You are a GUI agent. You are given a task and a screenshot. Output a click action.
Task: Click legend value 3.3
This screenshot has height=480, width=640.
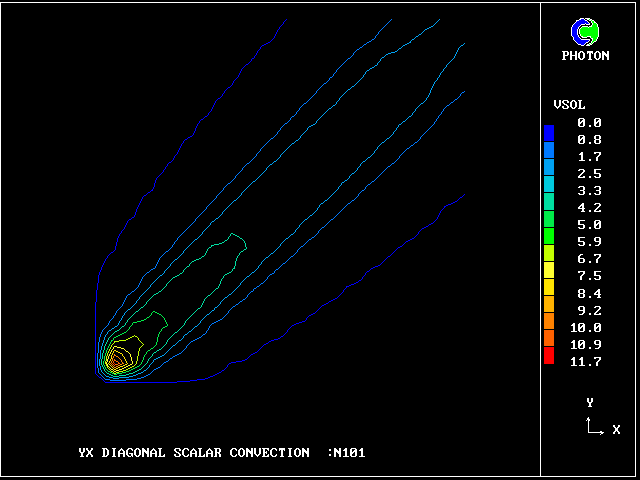coord(589,191)
